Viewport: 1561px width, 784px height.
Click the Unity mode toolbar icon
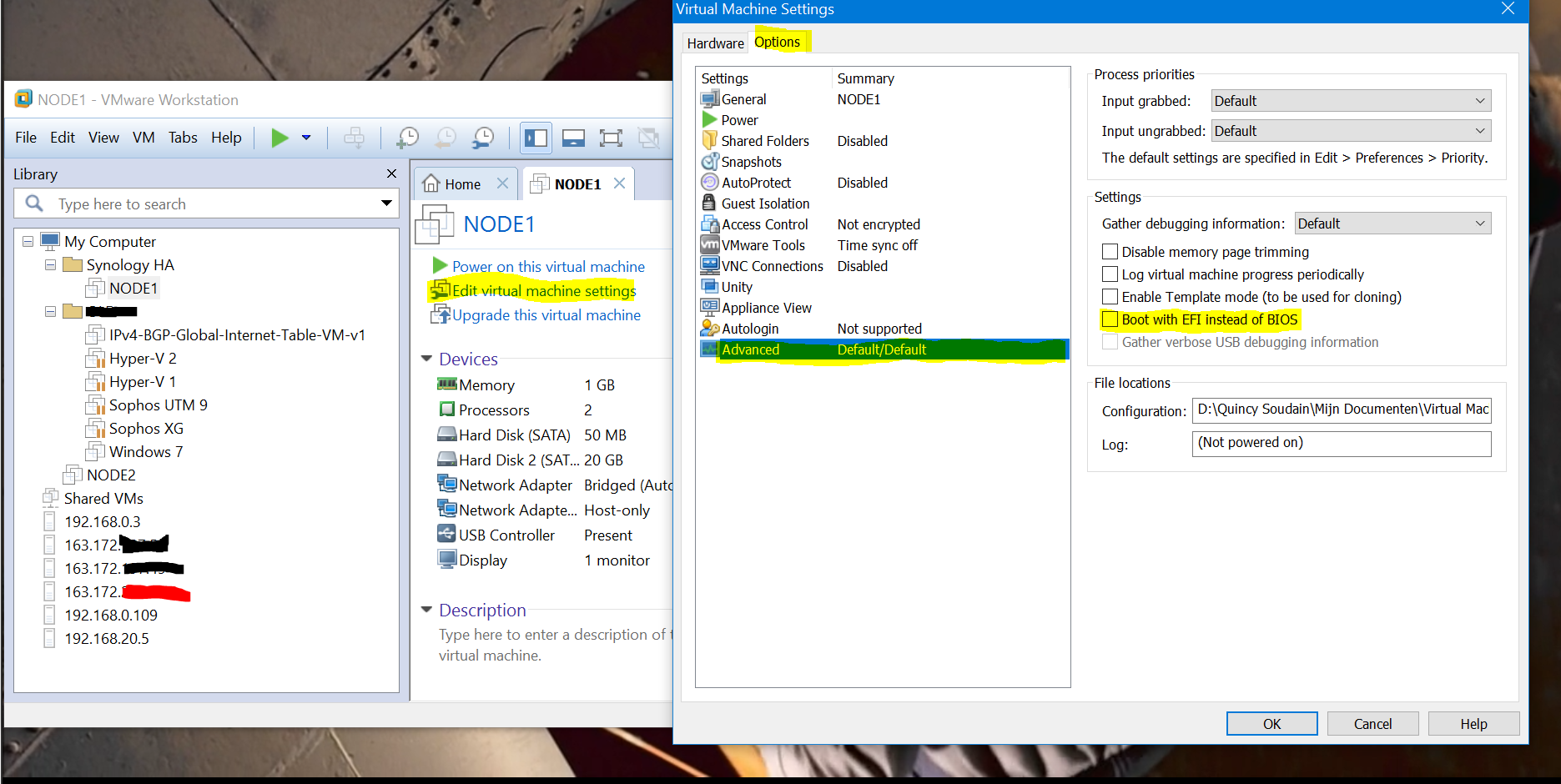tap(648, 138)
